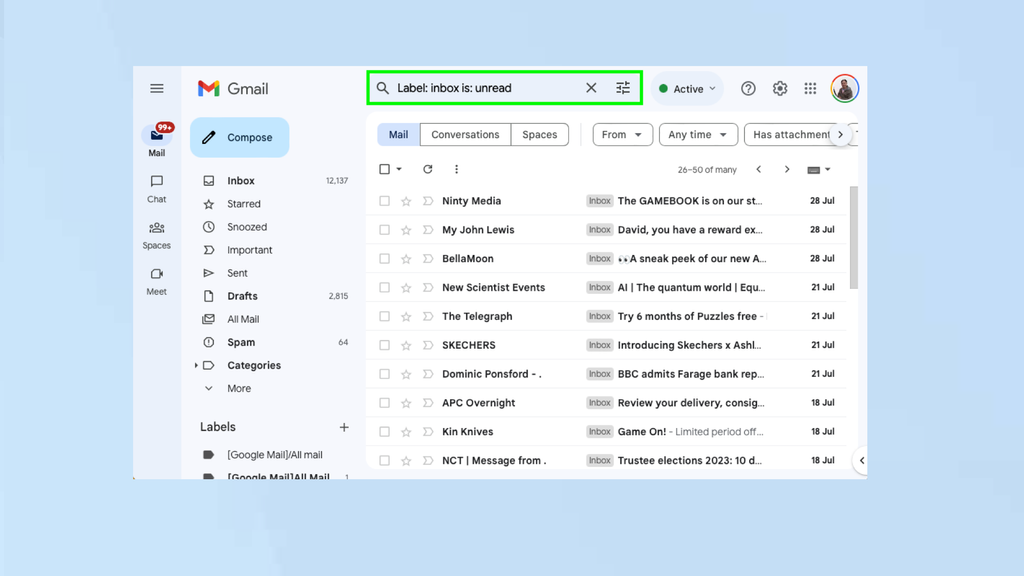
Task: Click the refresh icon above the email list
Action: pos(428,169)
